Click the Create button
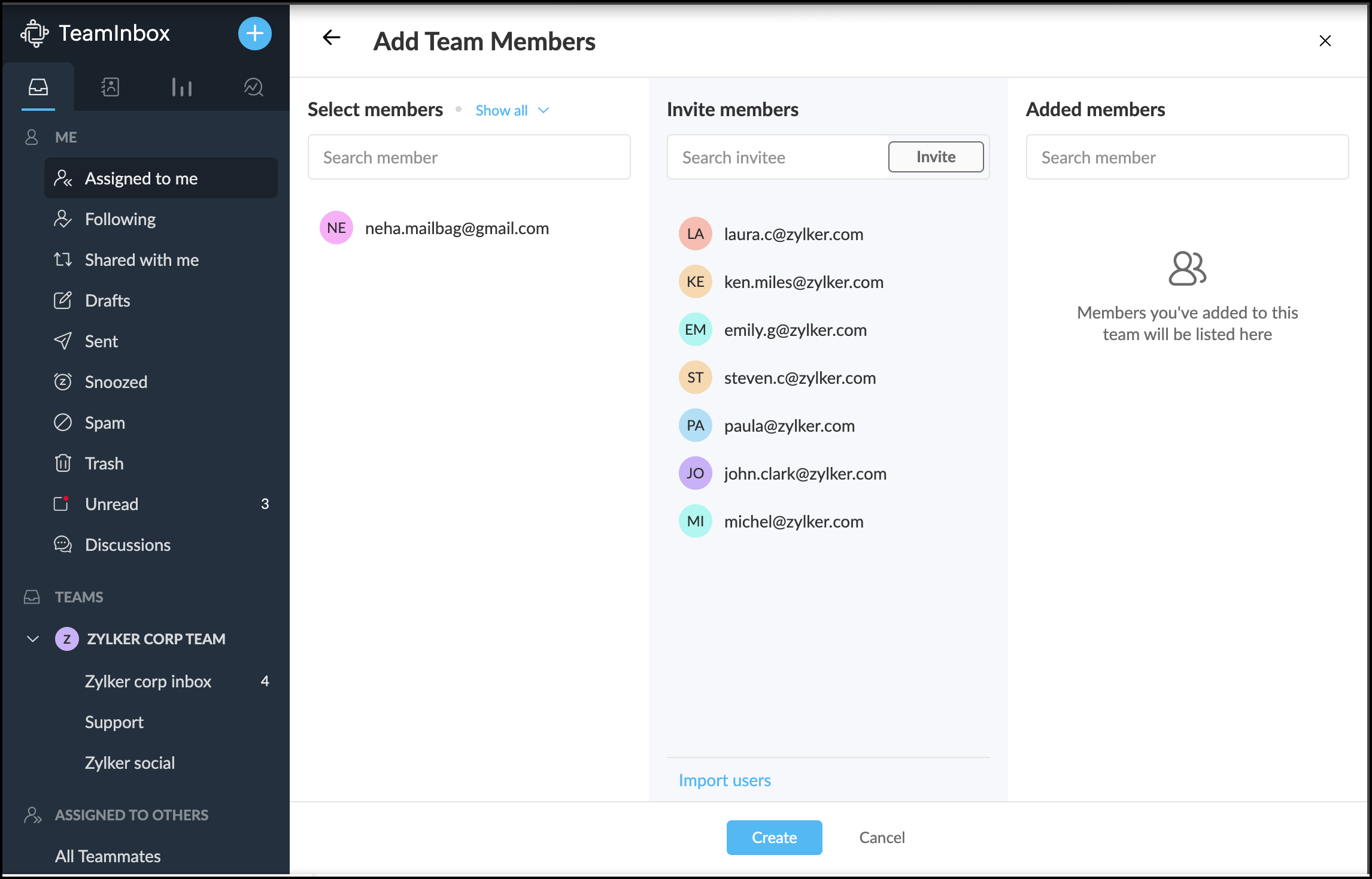 [773, 837]
